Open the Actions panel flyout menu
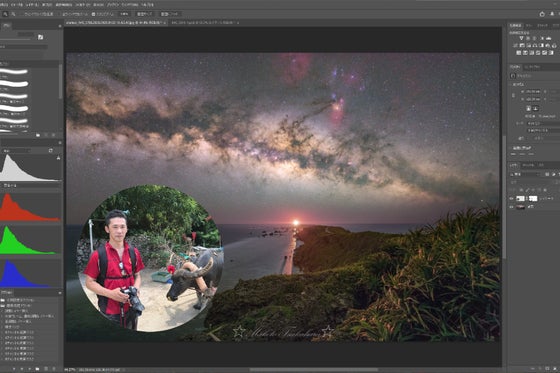 click(60, 293)
